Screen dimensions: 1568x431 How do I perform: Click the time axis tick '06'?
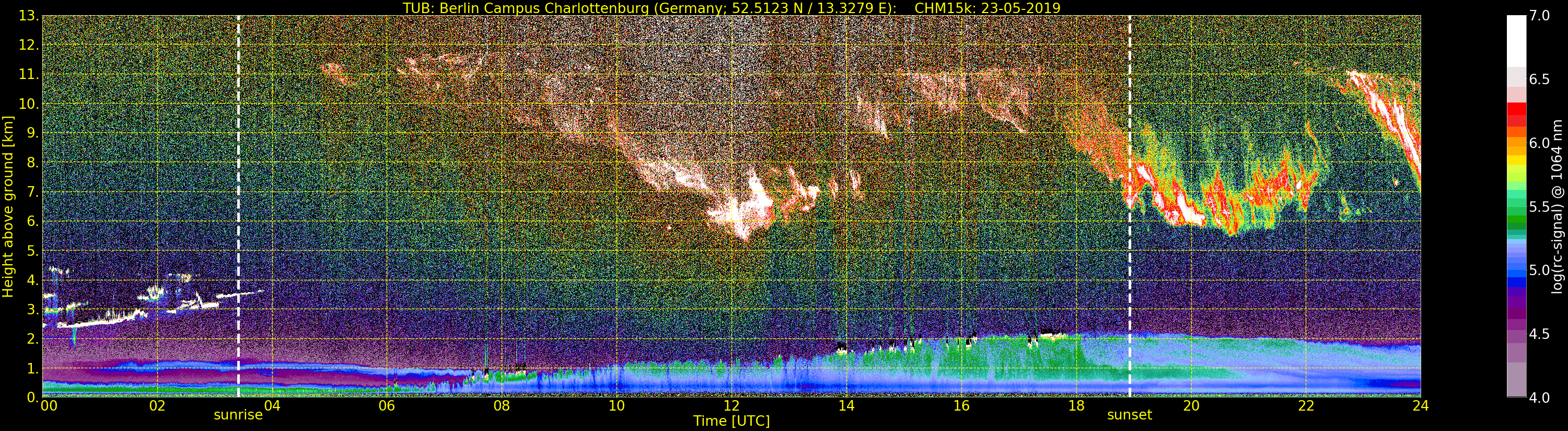(387, 406)
